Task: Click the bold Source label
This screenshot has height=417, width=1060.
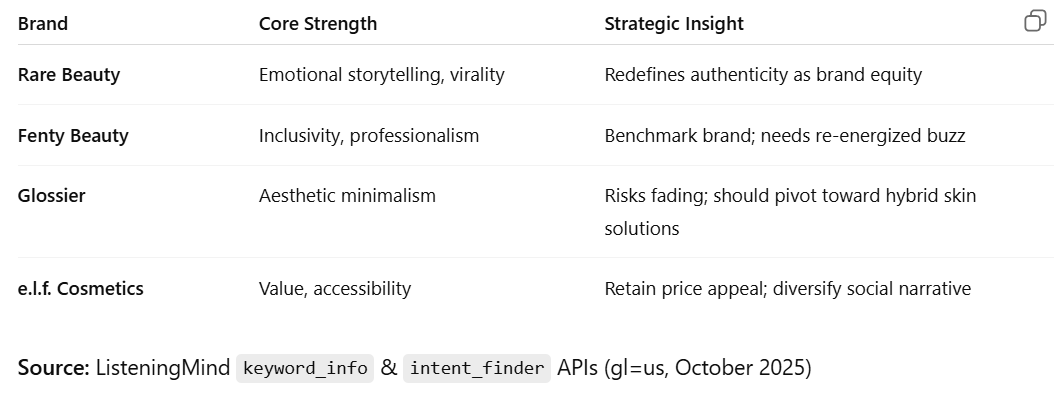Action: pos(53,368)
